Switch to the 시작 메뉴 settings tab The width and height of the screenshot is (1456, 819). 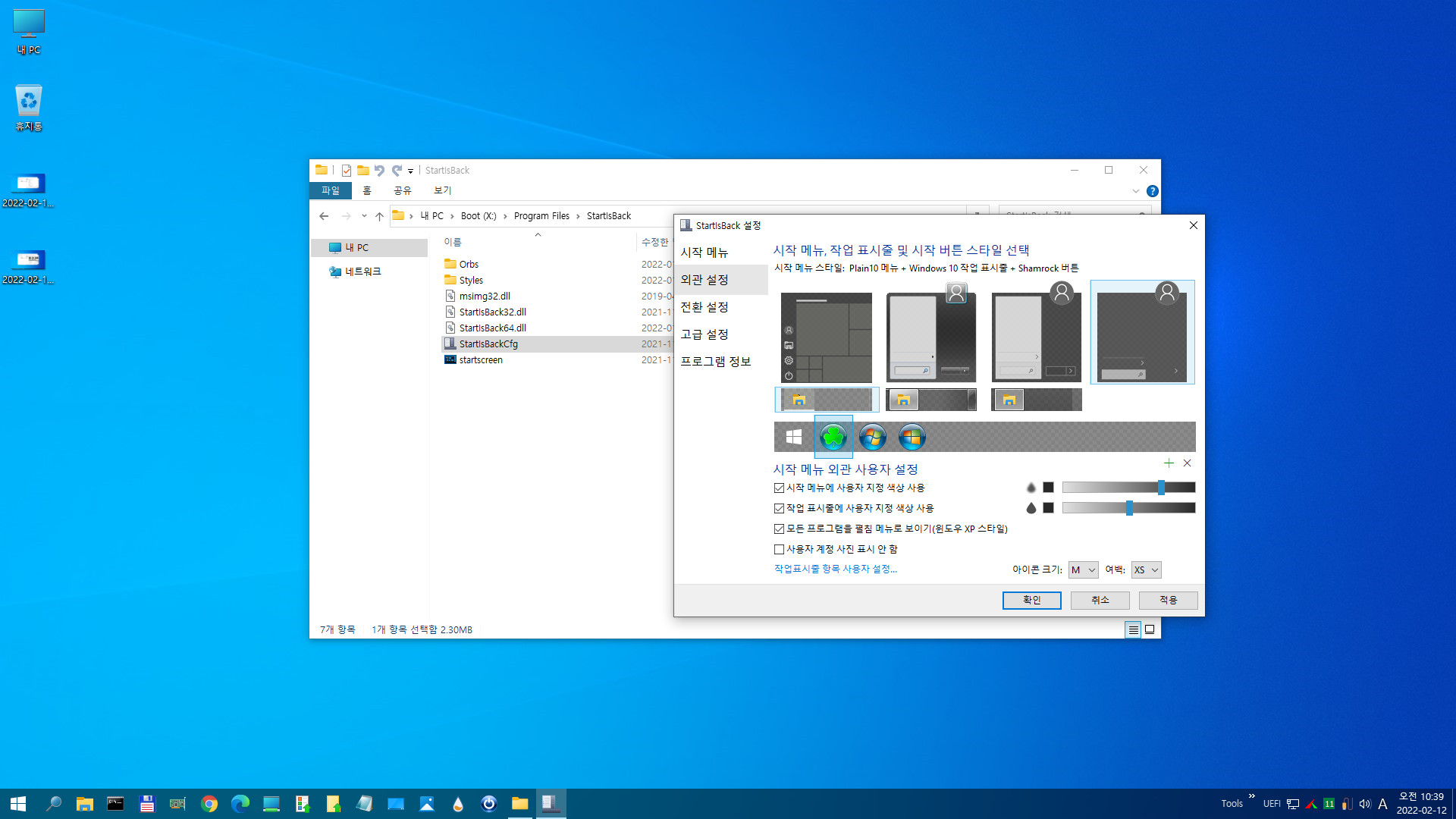pos(720,253)
